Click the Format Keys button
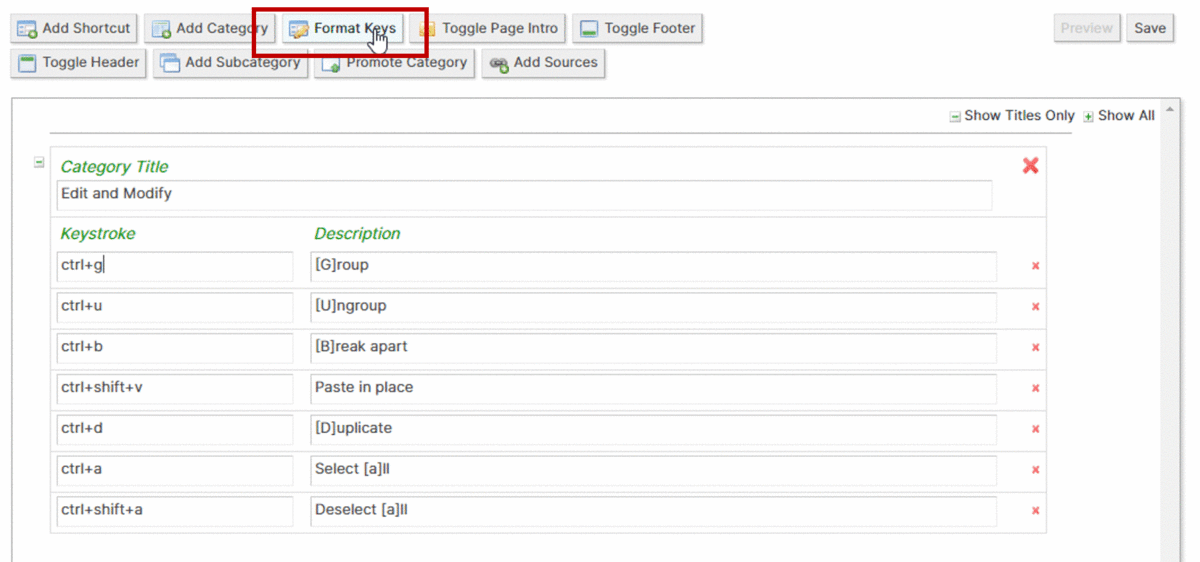This screenshot has height=562, width=1200. point(342,28)
